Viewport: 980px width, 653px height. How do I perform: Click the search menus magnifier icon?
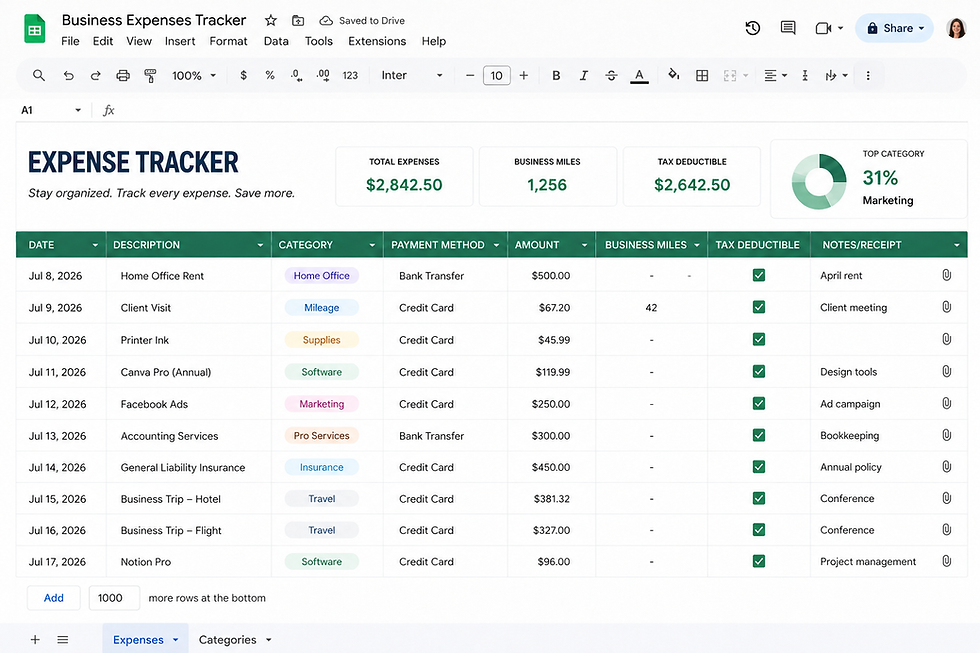click(39, 76)
